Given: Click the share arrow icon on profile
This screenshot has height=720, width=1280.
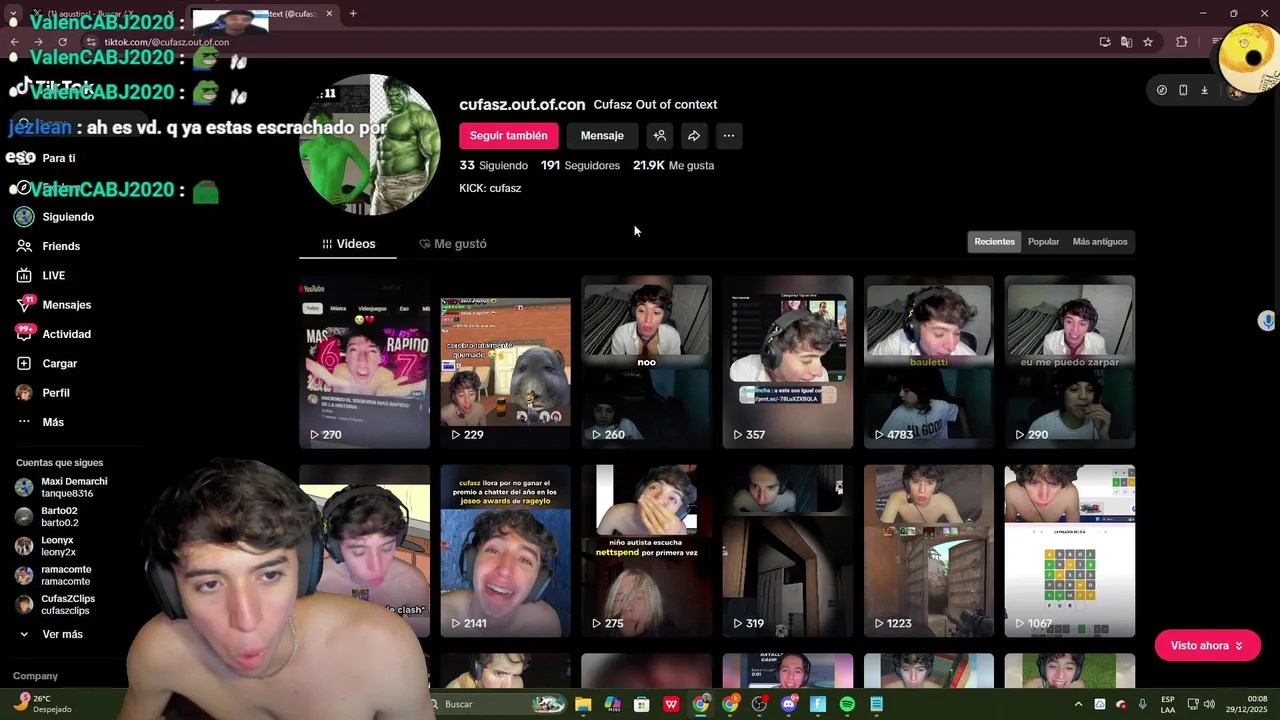Looking at the screenshot, I should (x=694, y=136).
